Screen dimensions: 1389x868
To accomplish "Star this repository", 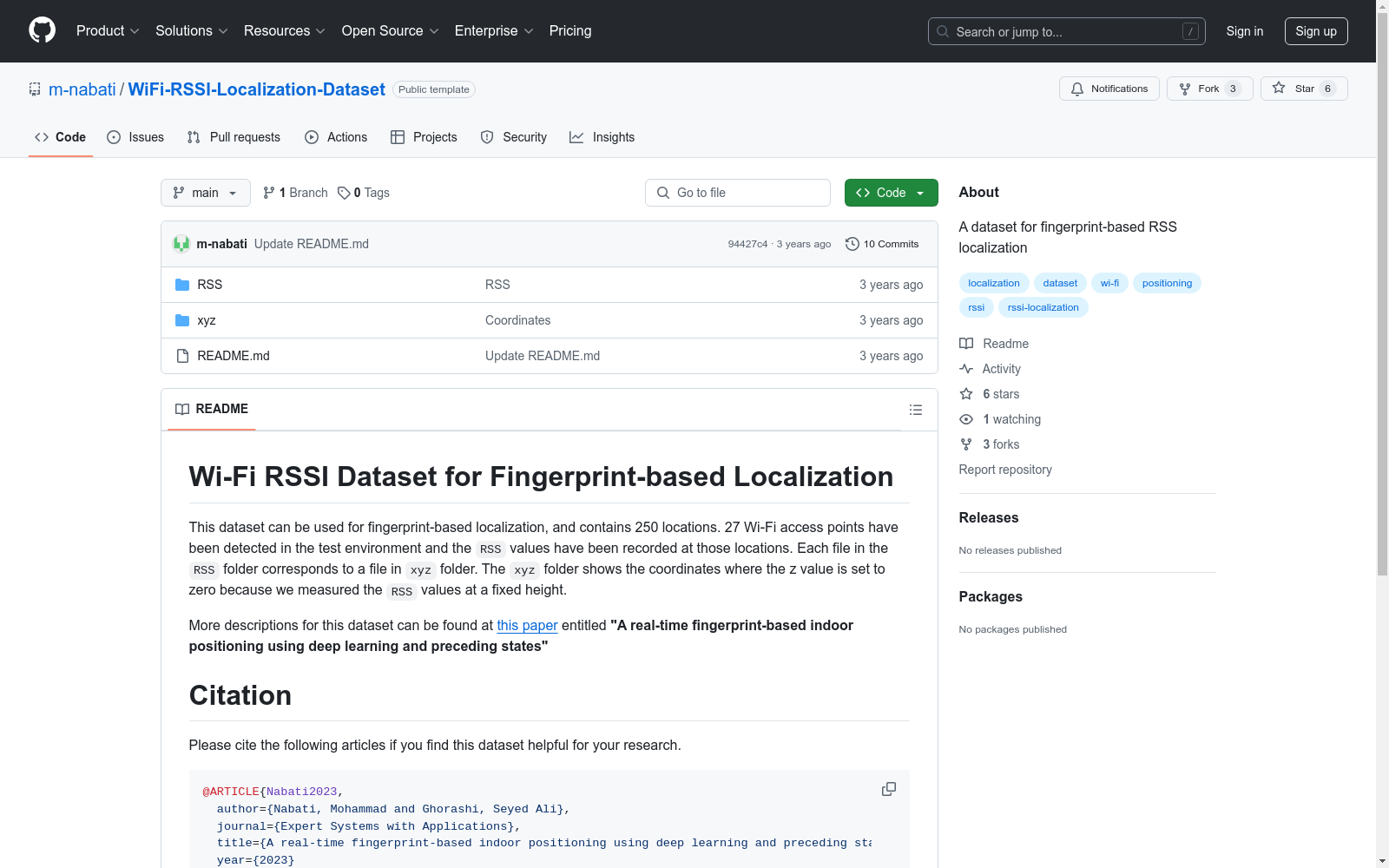I will [x=1303, y=89].
